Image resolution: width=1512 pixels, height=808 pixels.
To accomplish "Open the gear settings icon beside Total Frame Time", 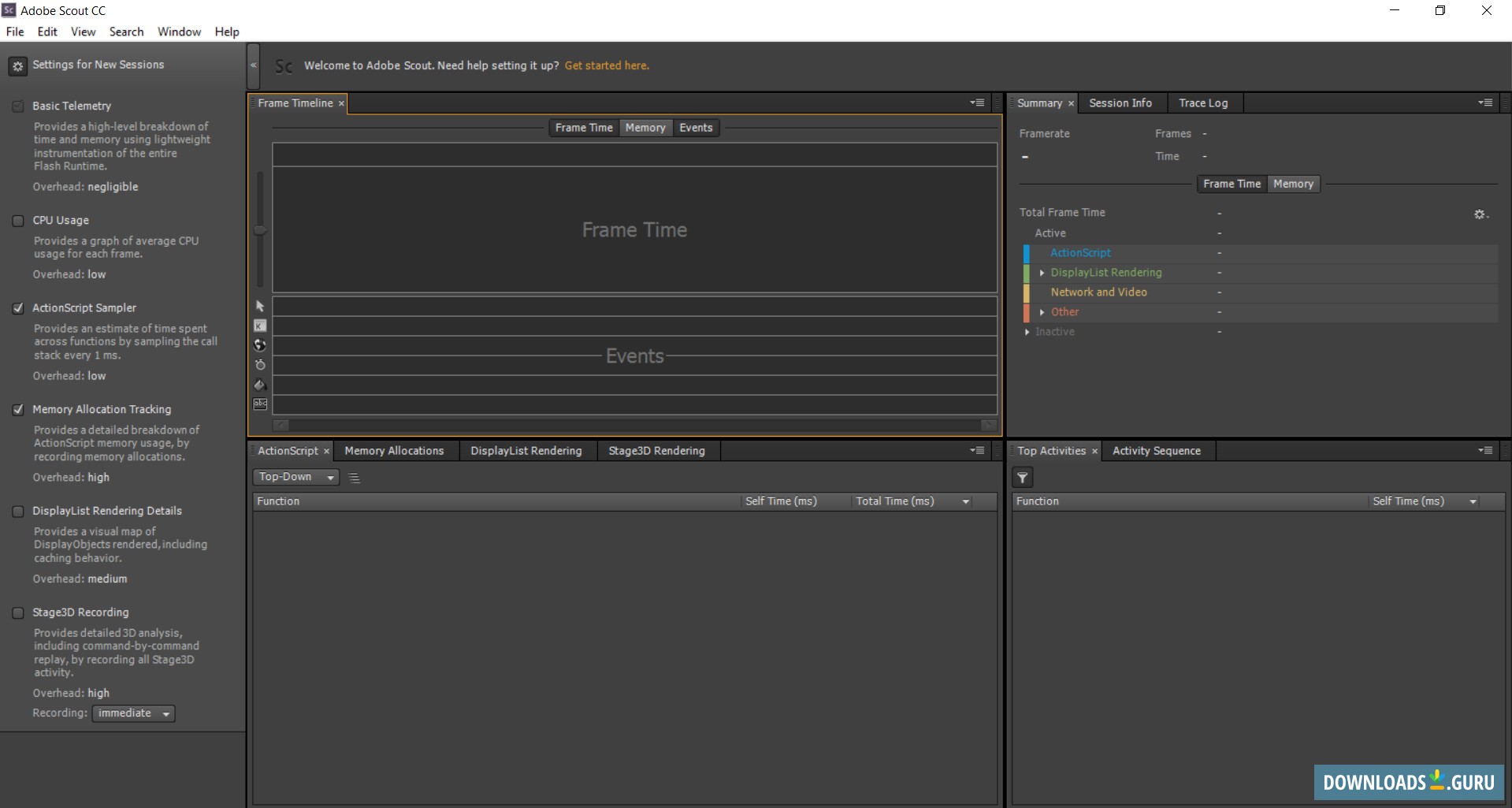I will pyautogui.click(x=1480, y=214).
